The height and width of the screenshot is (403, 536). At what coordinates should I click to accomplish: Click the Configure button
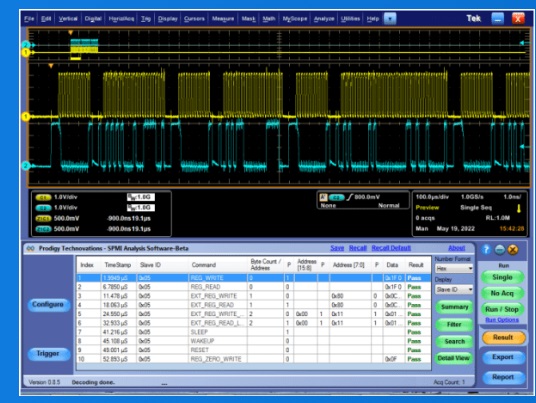point(48,304)
